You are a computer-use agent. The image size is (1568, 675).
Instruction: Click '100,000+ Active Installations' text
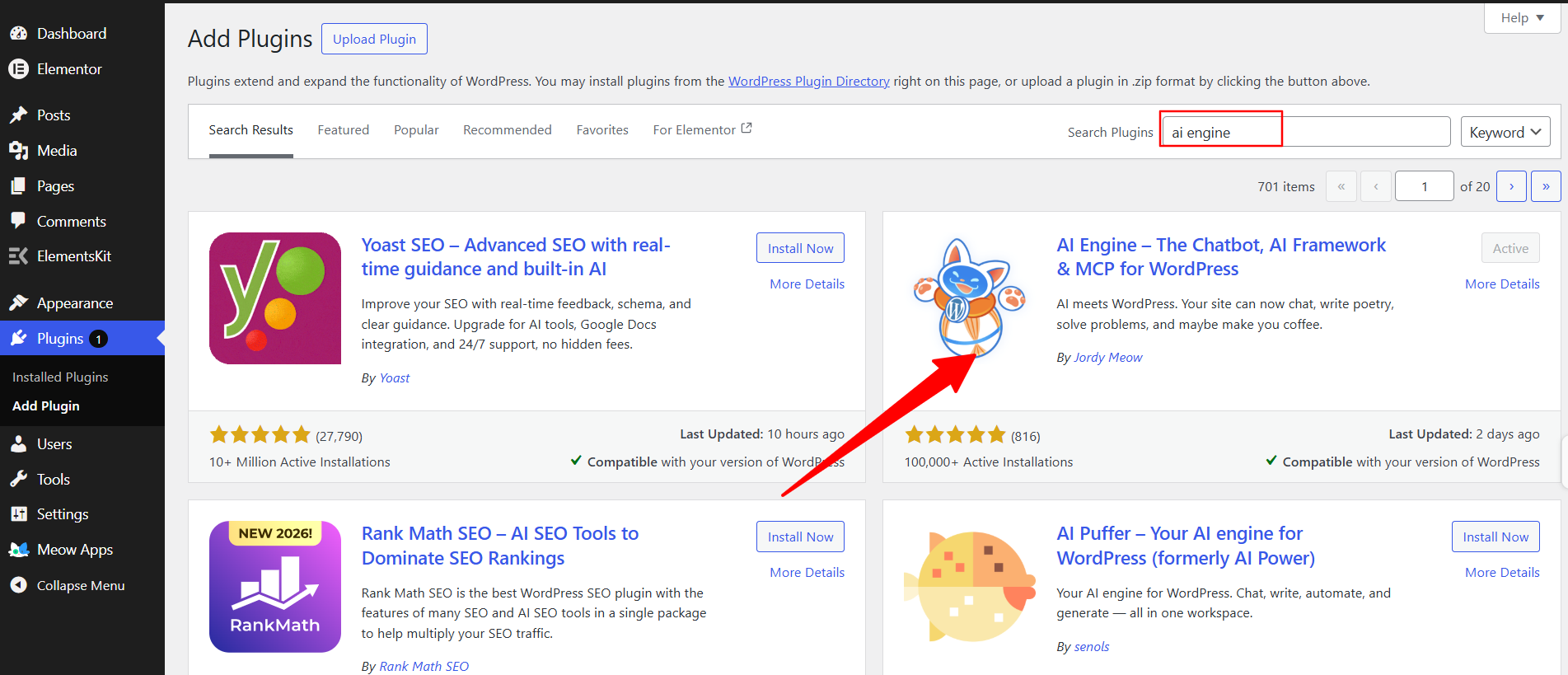pyautogui.click(x=989, y=462)
